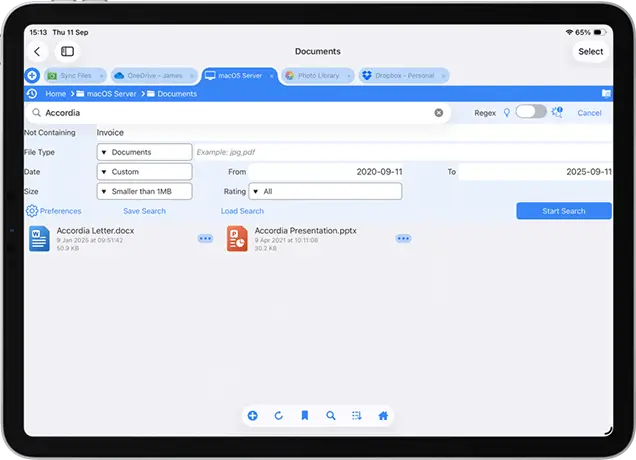This screenshot has width=636, height=460.
Task: Open the Rating dropdown showing All
Action: [325, 191]
